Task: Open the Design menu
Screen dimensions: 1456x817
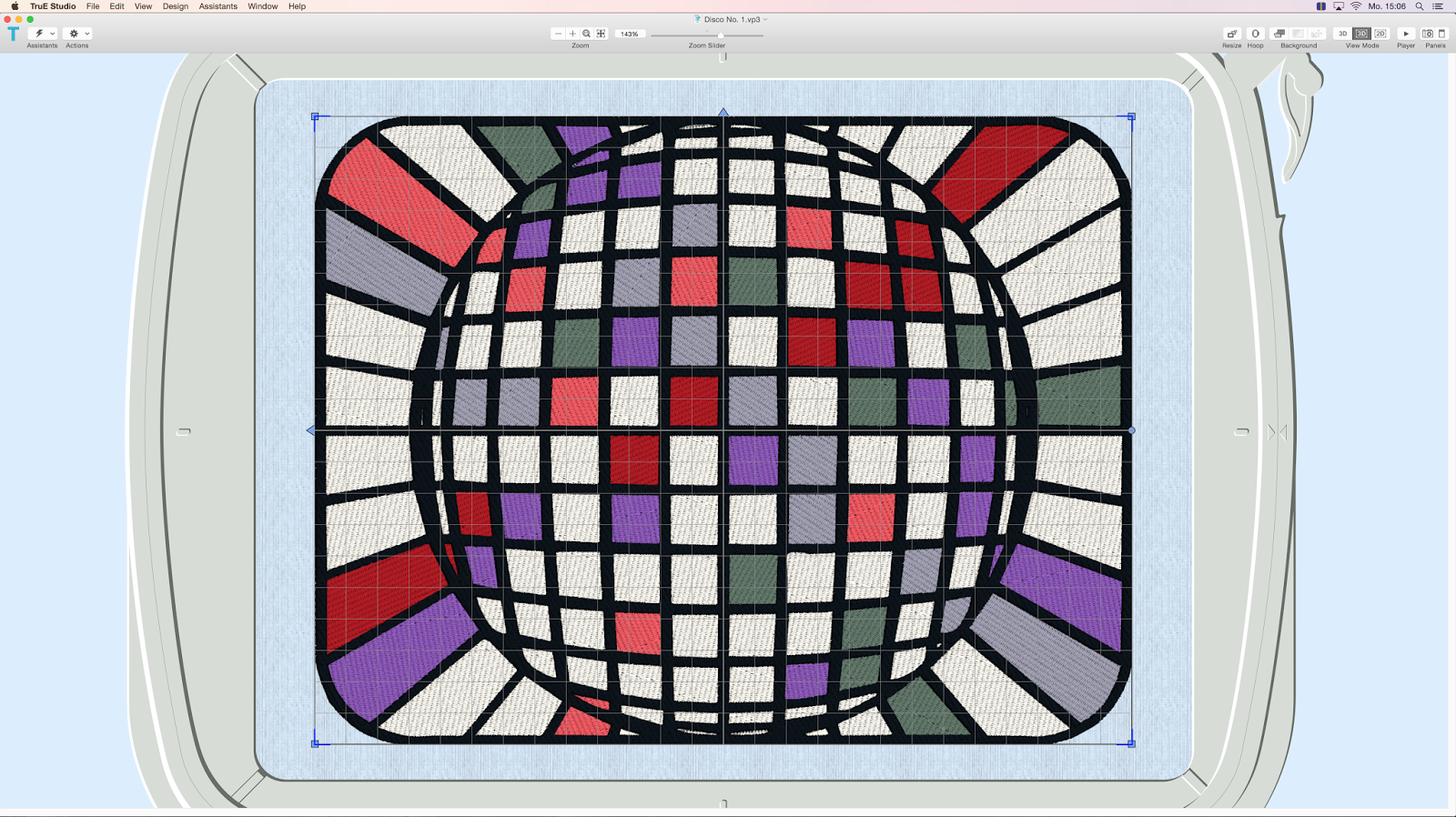Action: pos(176,6)
